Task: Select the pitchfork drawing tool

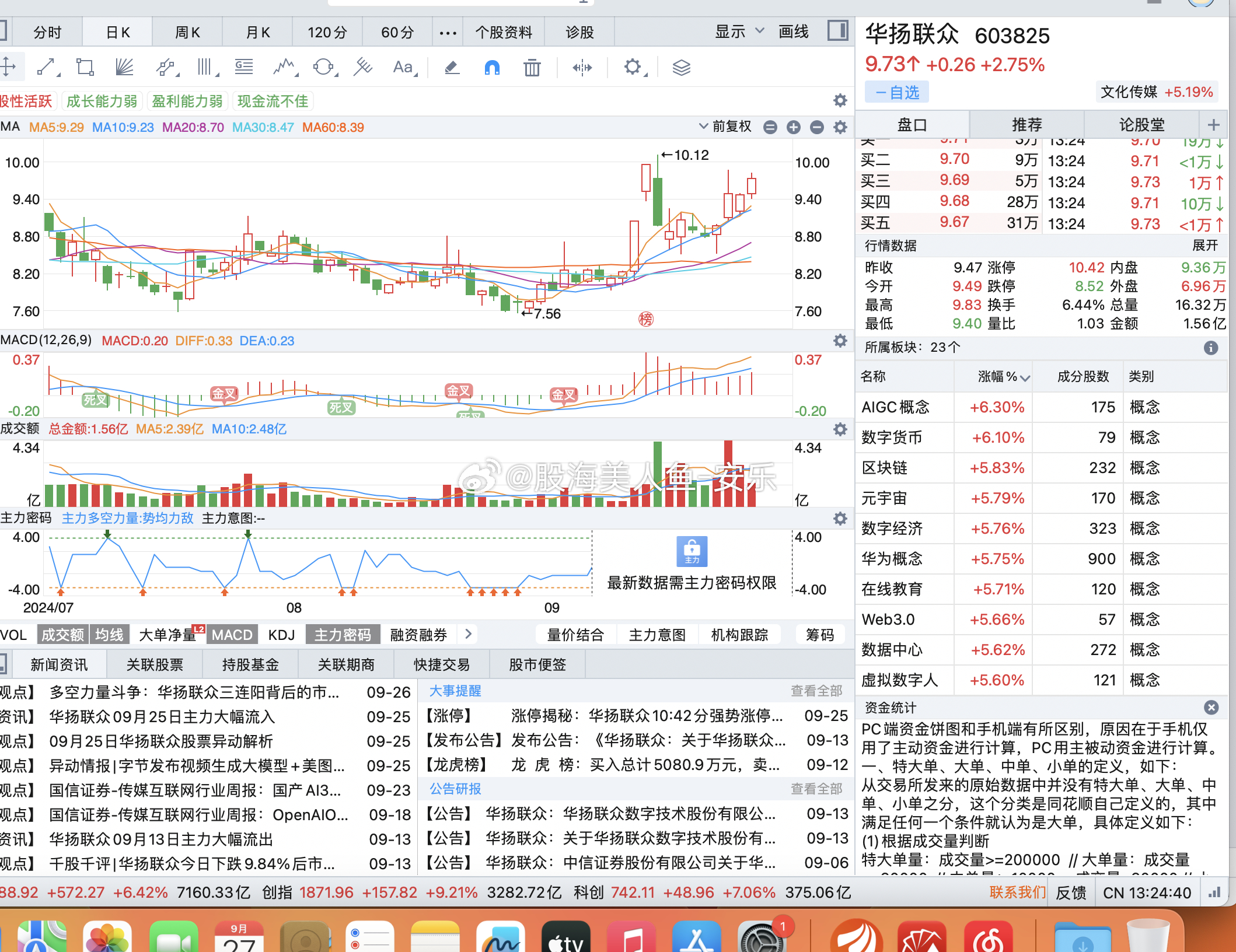Action: click(x=363, y=68)
